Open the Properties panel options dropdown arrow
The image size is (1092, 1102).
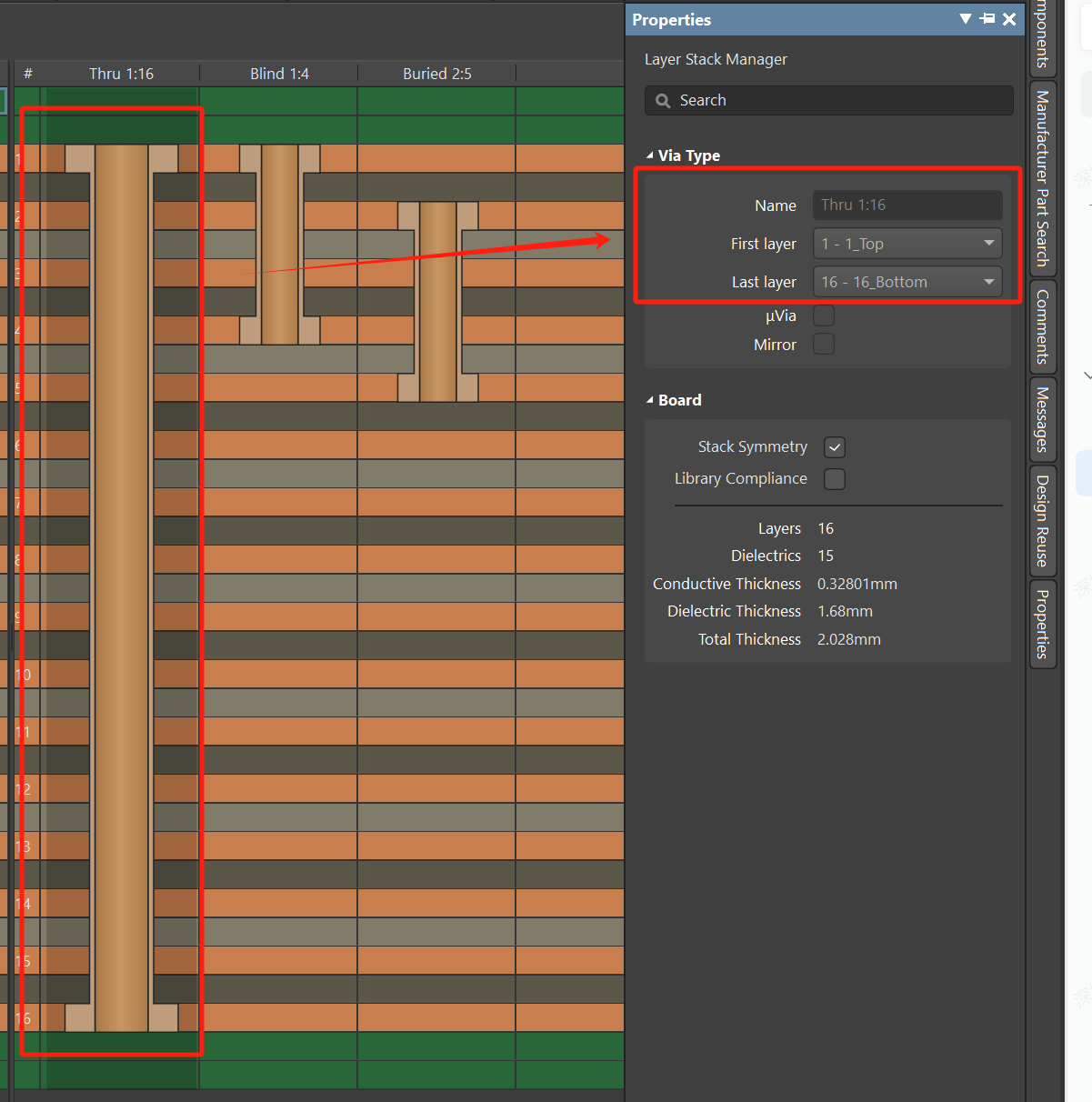pyautogui.click(x=965, y=19)
